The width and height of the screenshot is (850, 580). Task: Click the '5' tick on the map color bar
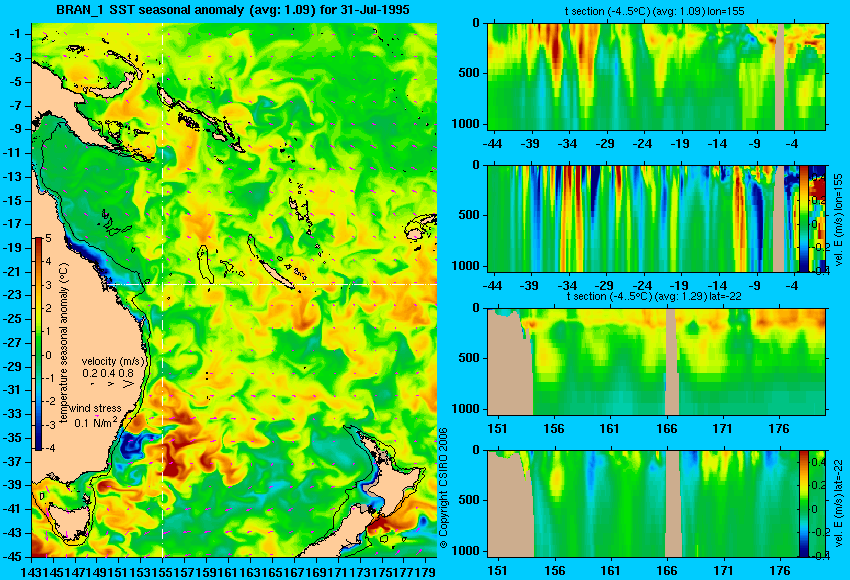click(x=48, y=239)
